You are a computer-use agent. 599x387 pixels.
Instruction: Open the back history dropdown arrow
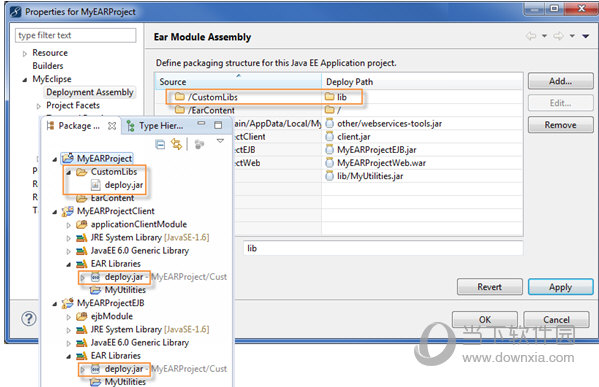(544, 36)
